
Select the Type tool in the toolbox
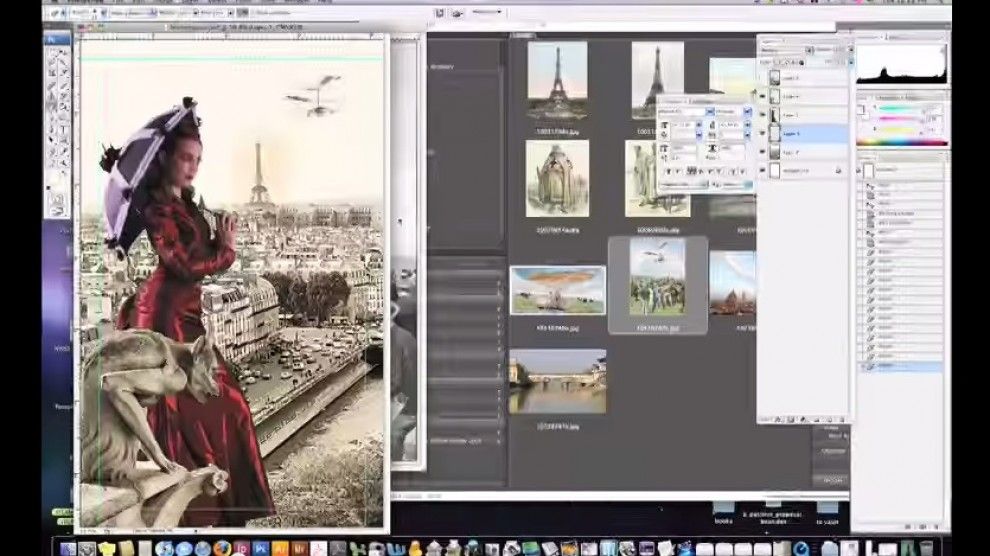(63, 131)
